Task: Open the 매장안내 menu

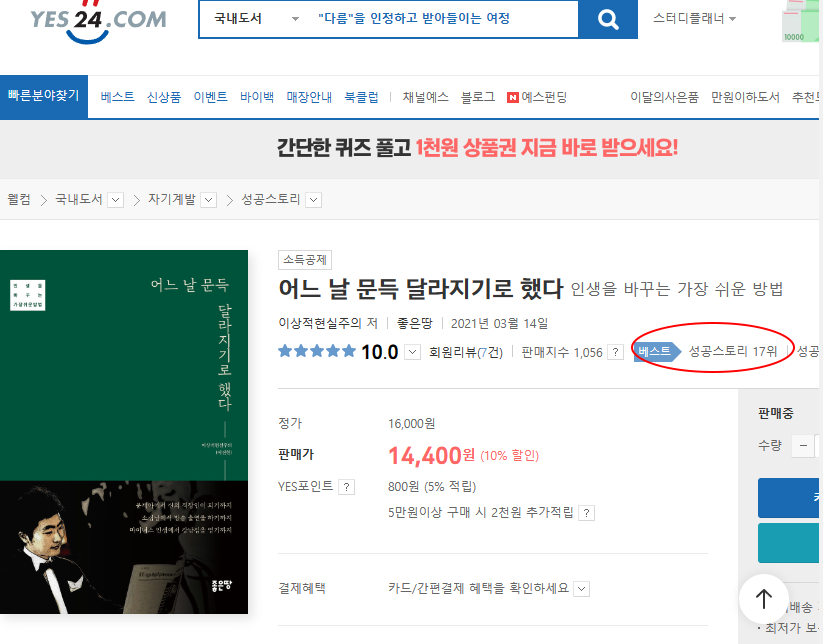Action: click(x=309, y=97)
